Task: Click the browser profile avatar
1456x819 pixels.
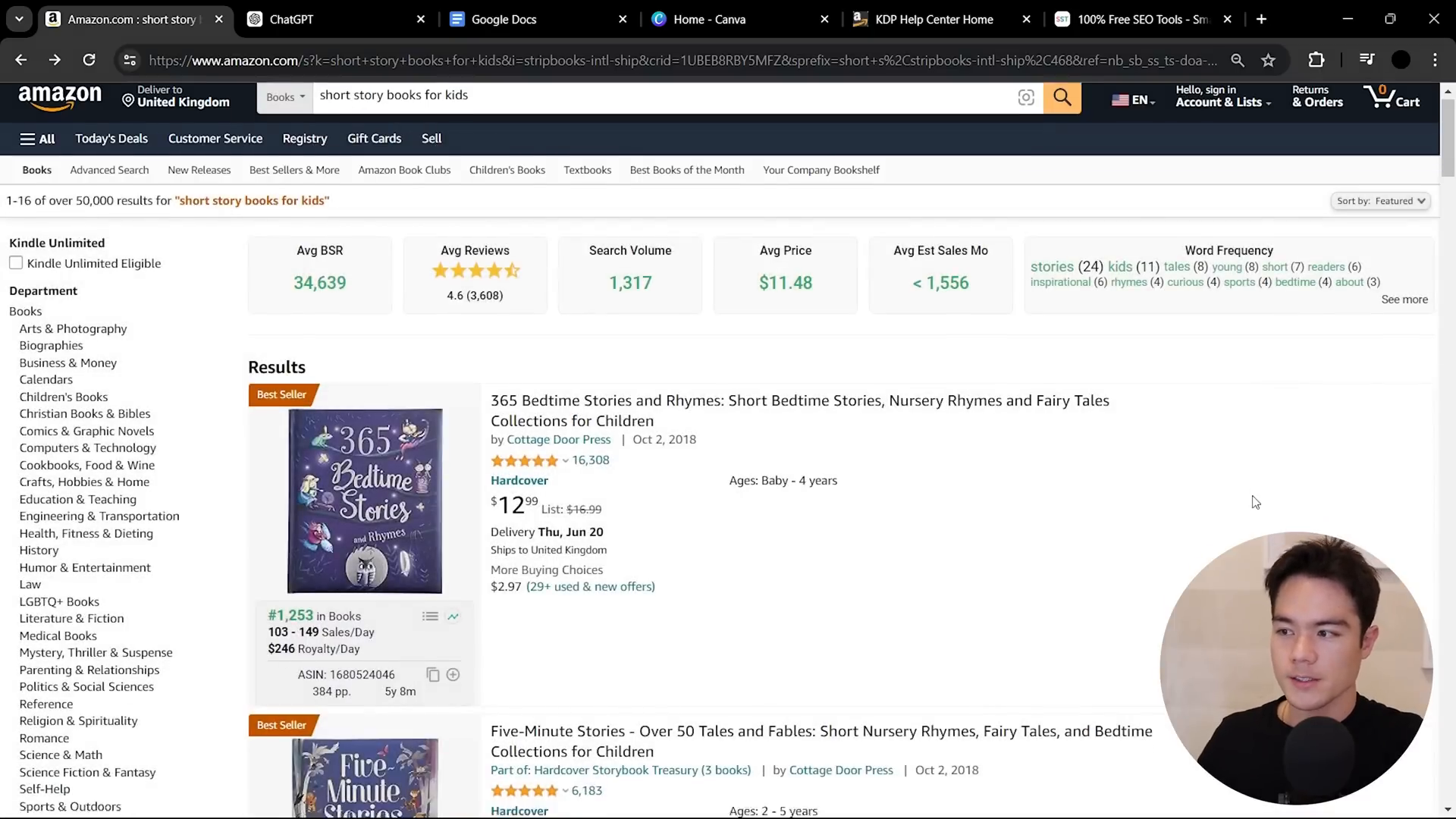Action: click(x=1401, y=60)
